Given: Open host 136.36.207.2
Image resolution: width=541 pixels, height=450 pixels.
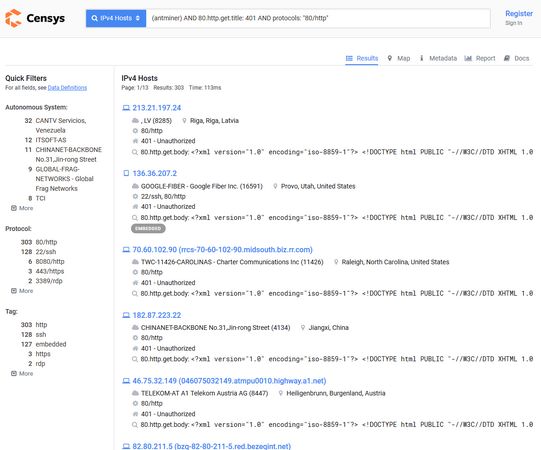Looking at the screenshot, I should pos(155,173).
